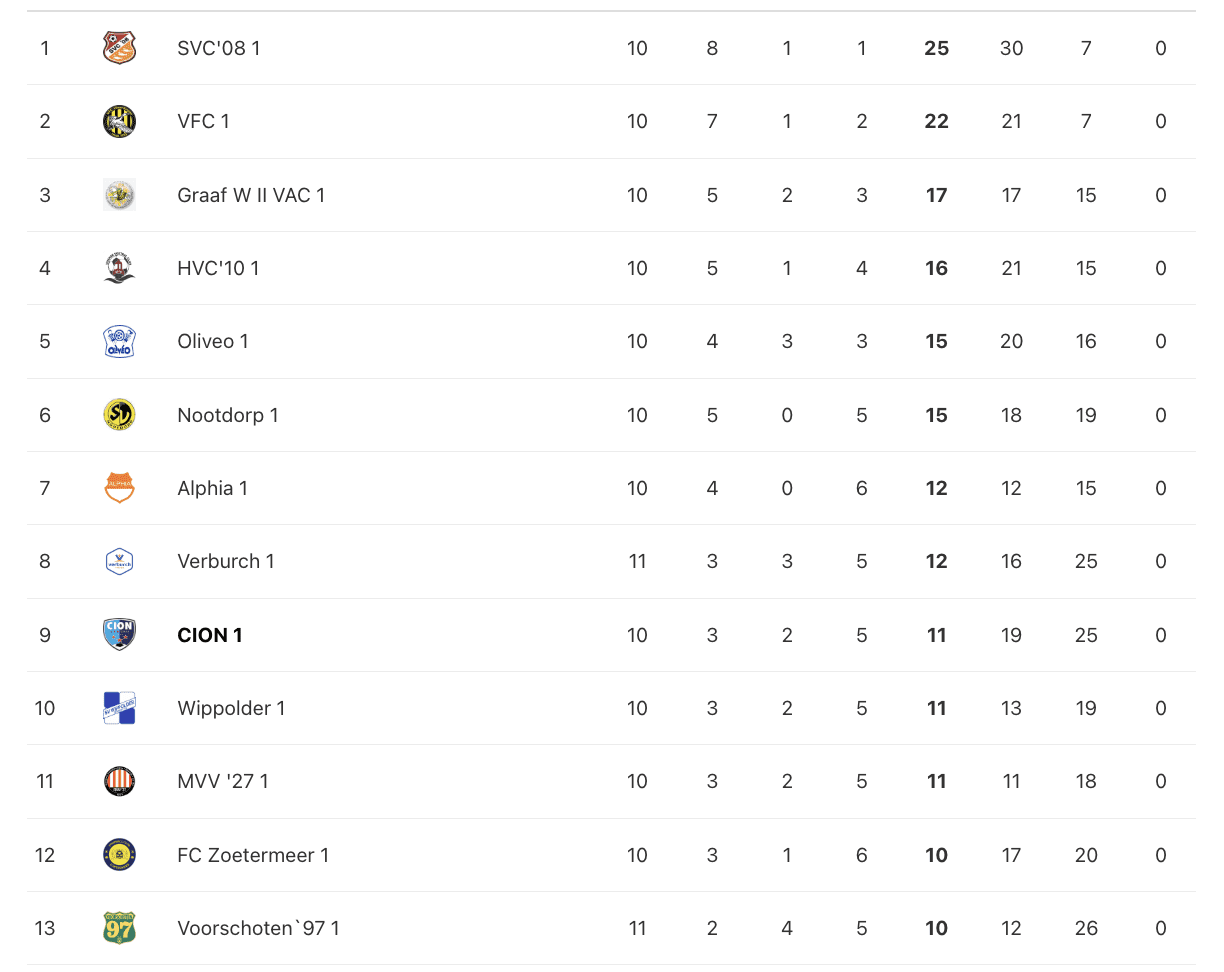The height and width of the screenshot is (972, 1224).
Task: Click the Verburch club emblem
Action: click(x=119, y=561)
